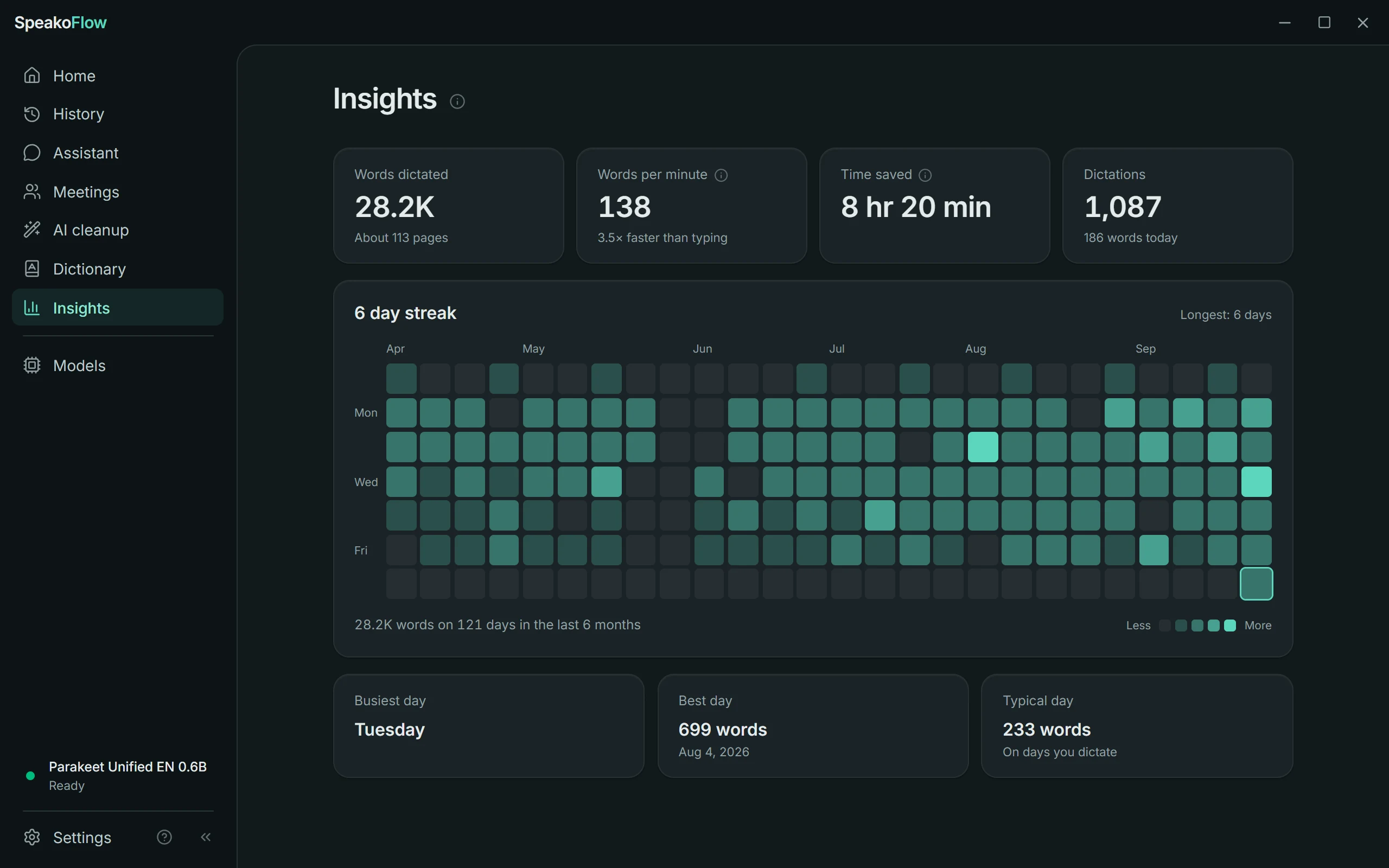Click the Busiest day Tuesday card
The width and height of the screenshot is (1389, 868).
click(x=488, y=726)
